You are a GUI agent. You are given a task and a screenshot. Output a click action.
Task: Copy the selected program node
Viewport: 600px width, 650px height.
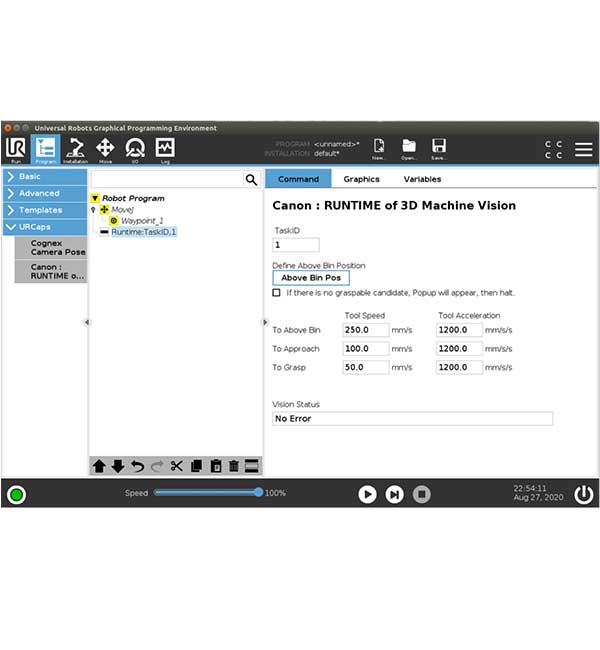coord(197,466)
